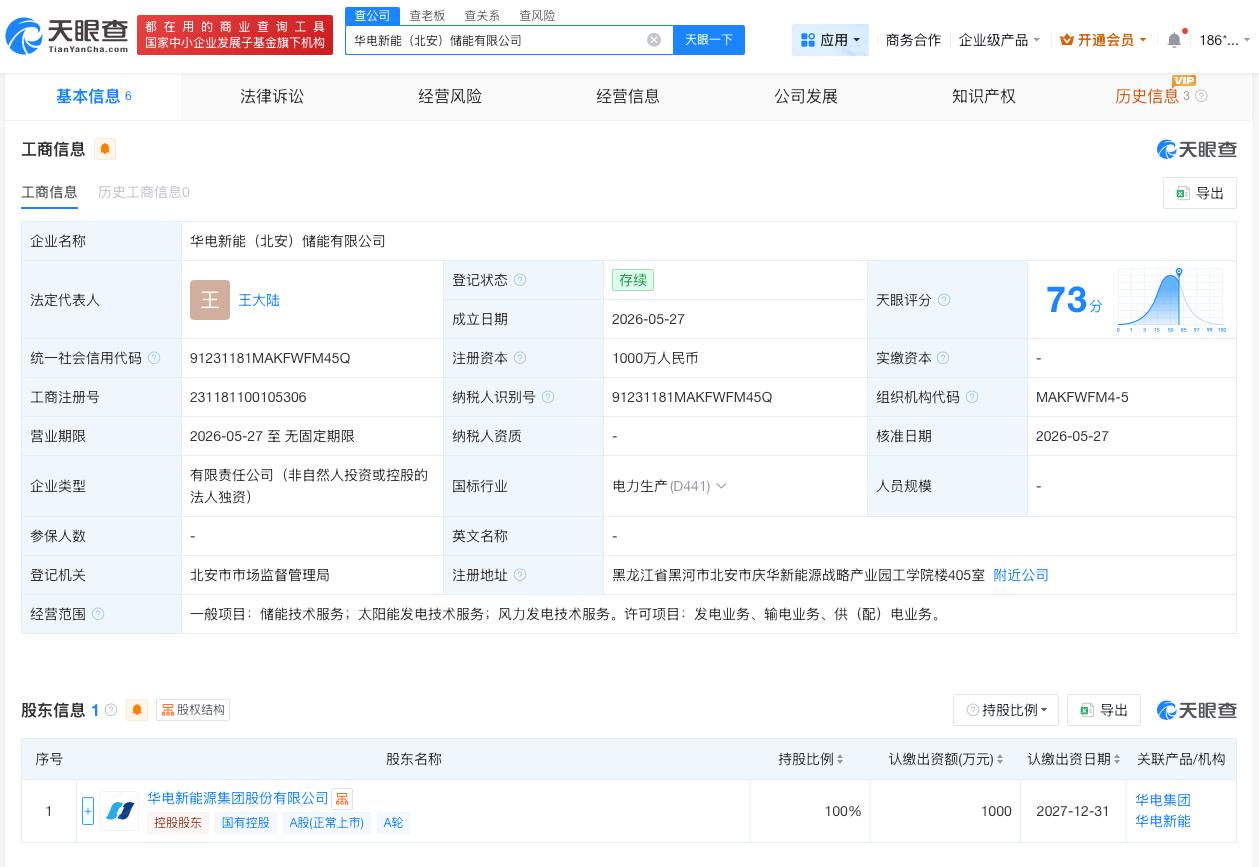Viewport: 1259px width, 867px height.
Task: Click the 国有控股 tag
Action: [x=246, y=823]
